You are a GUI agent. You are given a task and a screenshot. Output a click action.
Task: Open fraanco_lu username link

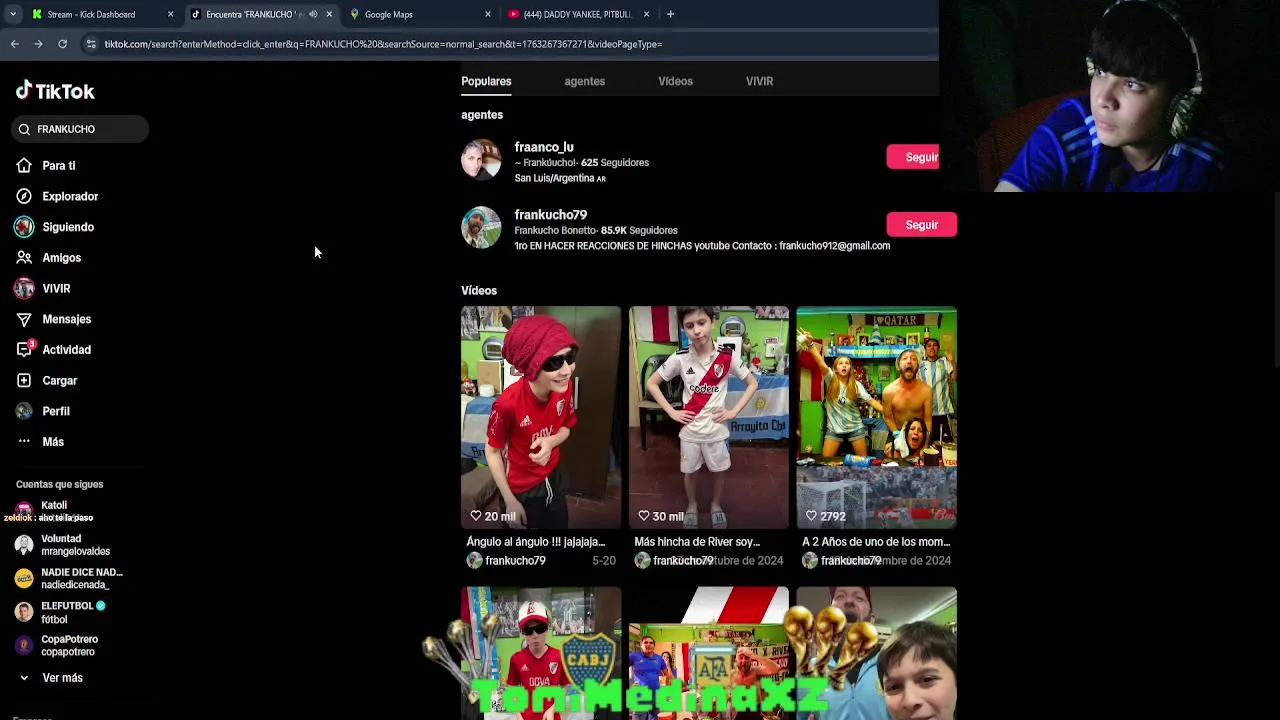(x=543, y=147)
